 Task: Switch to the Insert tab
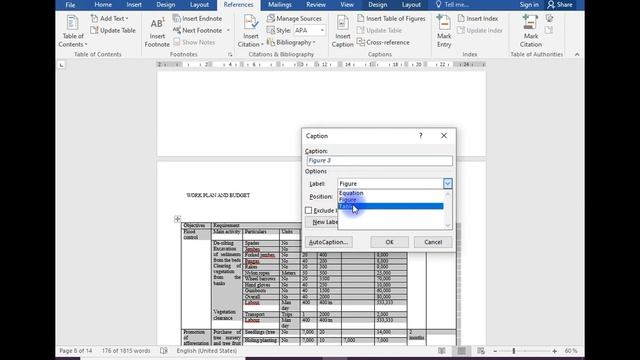(x=134, y=4)
